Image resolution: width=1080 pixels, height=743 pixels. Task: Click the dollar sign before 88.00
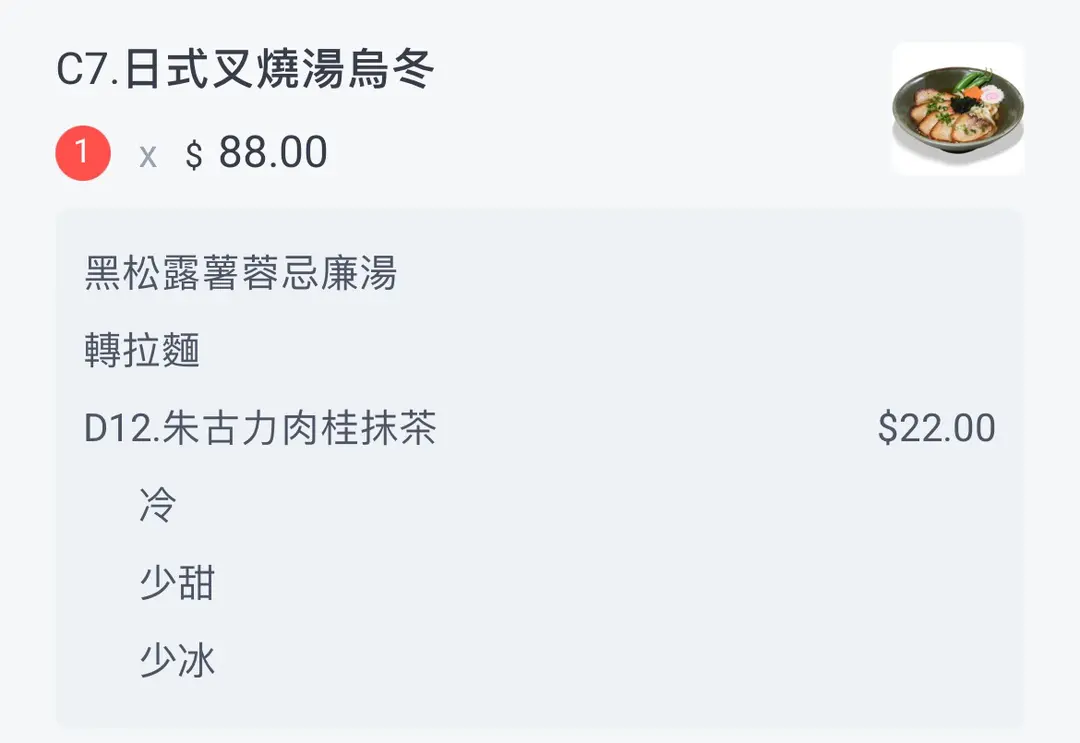(195, 156)
